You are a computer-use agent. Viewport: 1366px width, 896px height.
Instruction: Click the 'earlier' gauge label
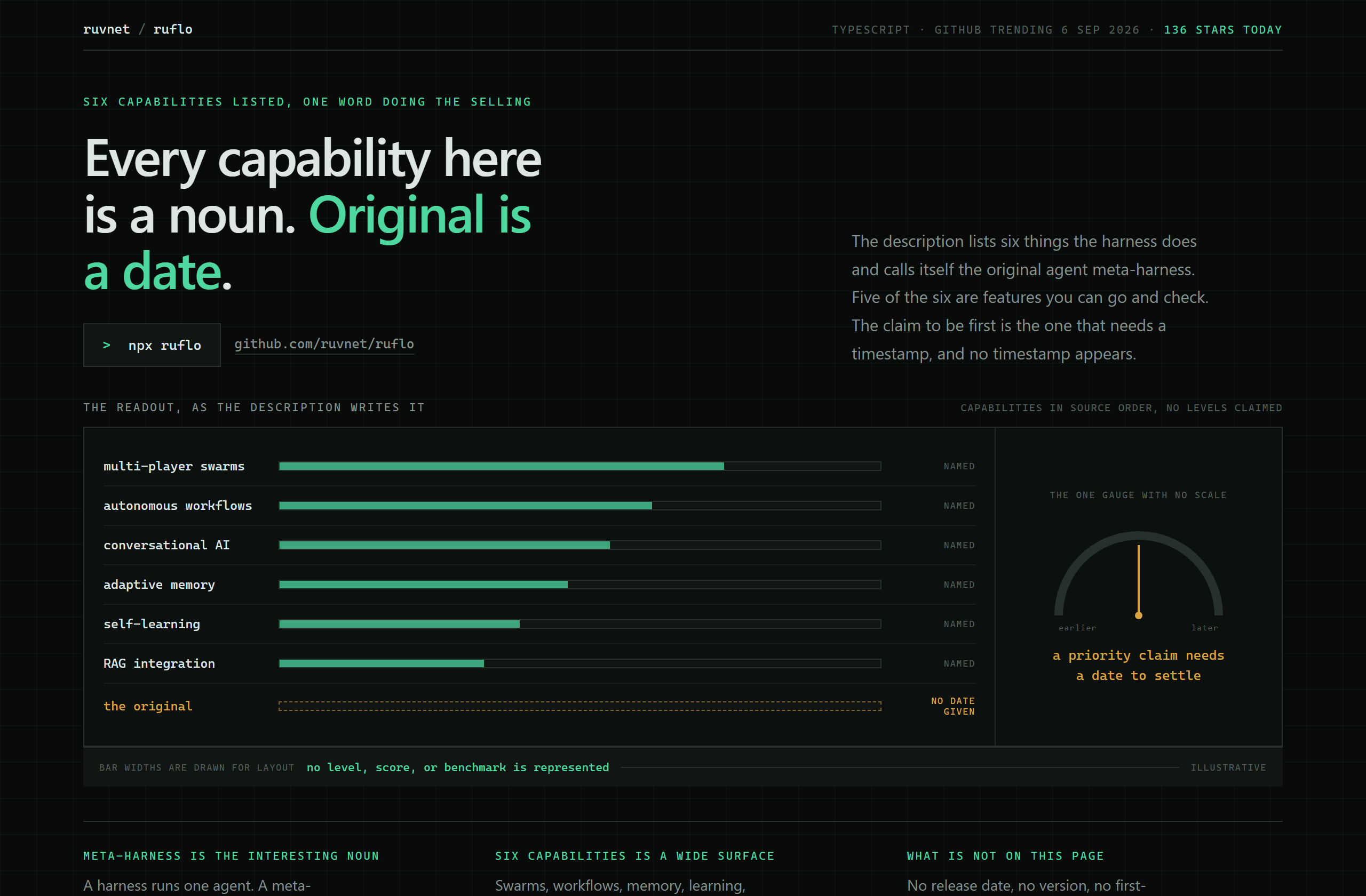click(1077, 628)
